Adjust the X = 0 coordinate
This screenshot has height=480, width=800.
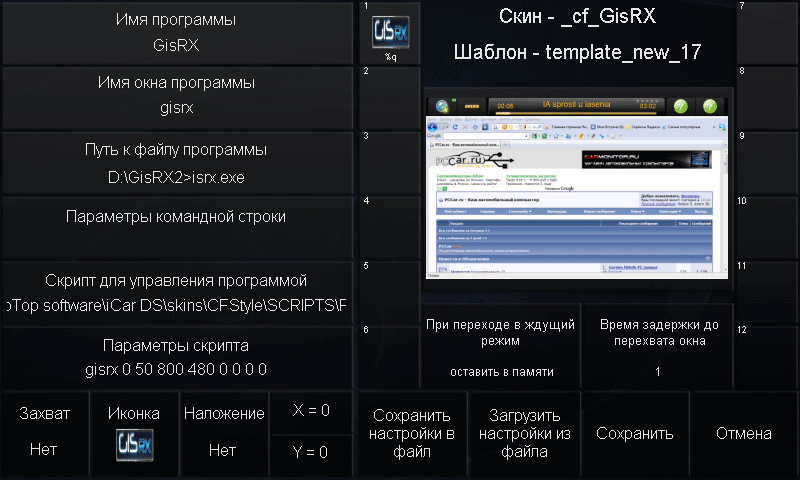(310, 412)
